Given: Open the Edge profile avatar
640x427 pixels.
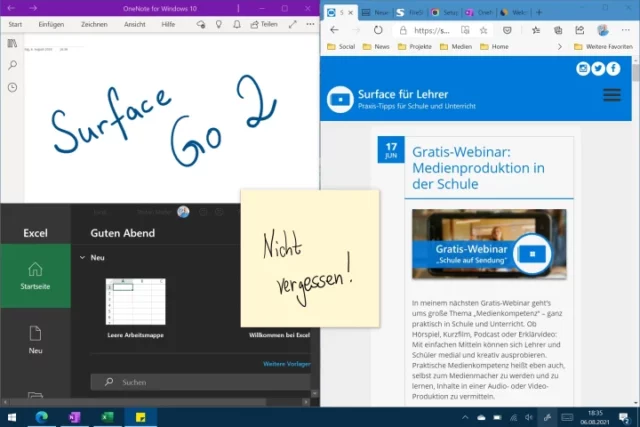Looking at the screenshot, I should (x=602, y=30).
